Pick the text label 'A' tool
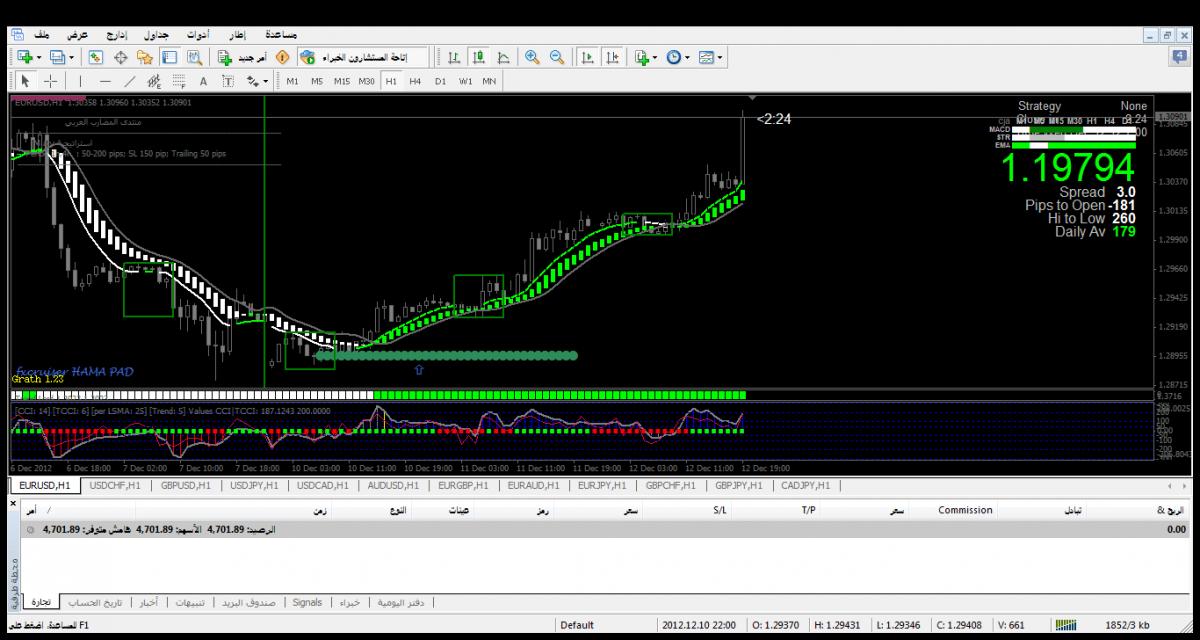This screenshot has height=640, width=1200. tap(203, 81)
